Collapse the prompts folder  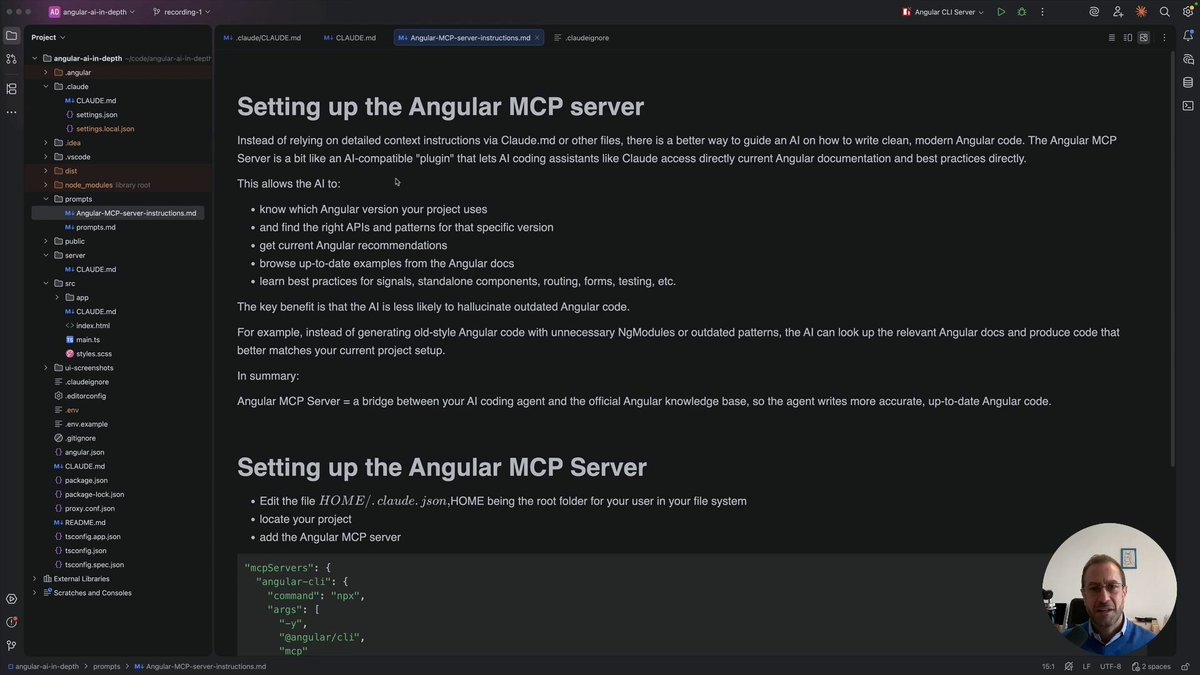46,199
